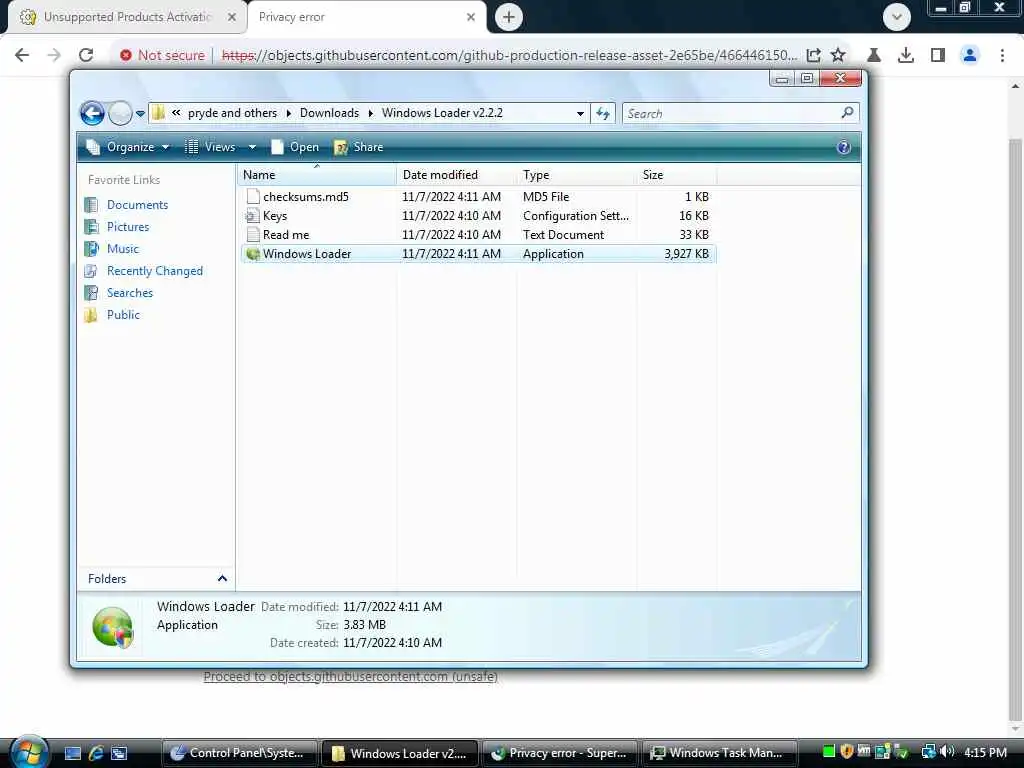Switch to Unsupported Products Activation tab
Viewport: 1024px width, 768px height.
[x=127, y=17]
